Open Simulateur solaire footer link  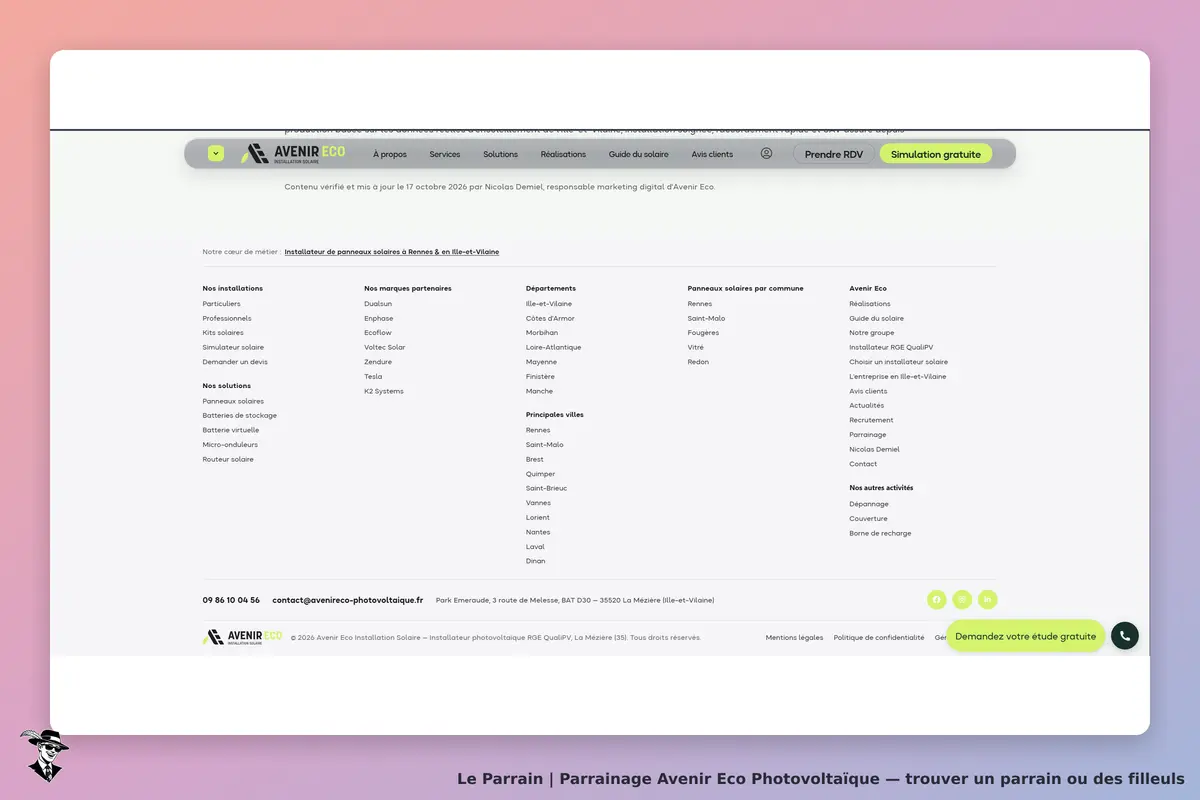(233, 347)
